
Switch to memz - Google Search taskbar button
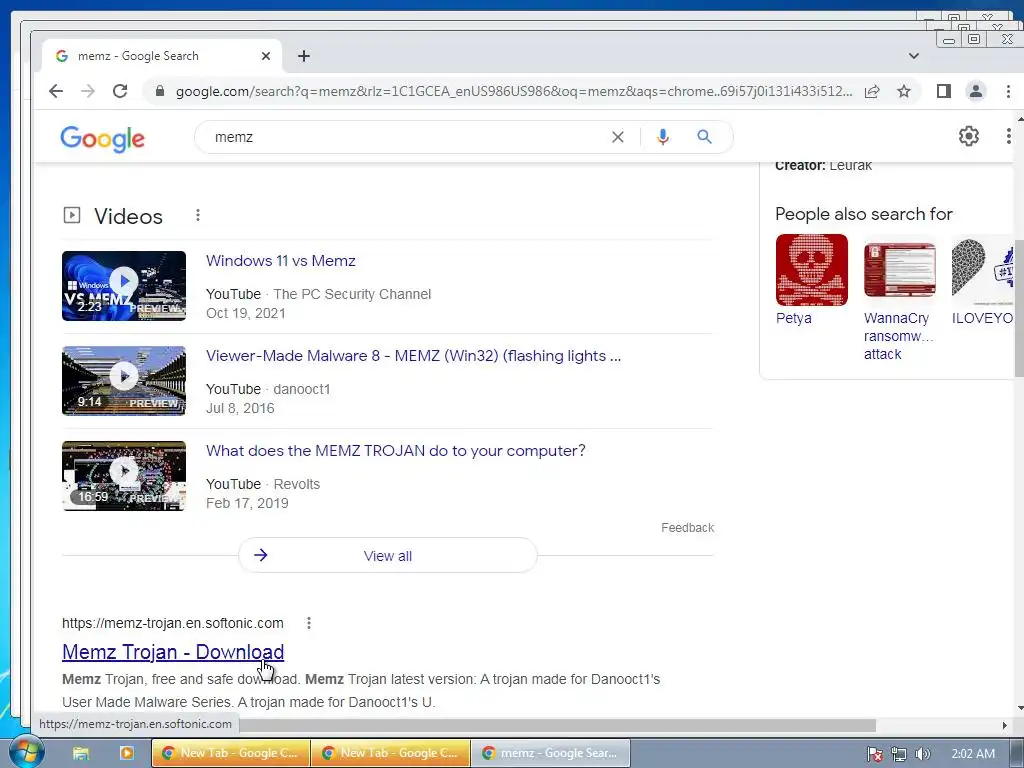(551, 753)
